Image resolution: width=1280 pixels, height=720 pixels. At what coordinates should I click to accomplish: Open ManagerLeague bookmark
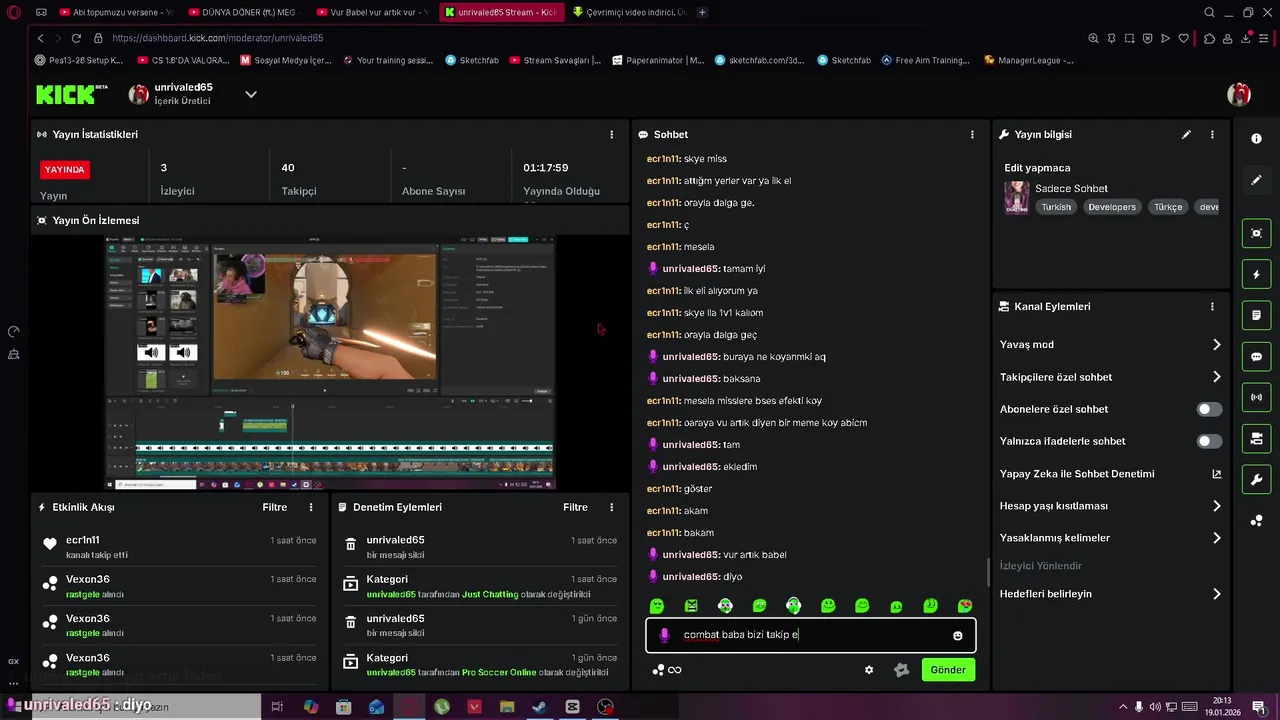1028,60
